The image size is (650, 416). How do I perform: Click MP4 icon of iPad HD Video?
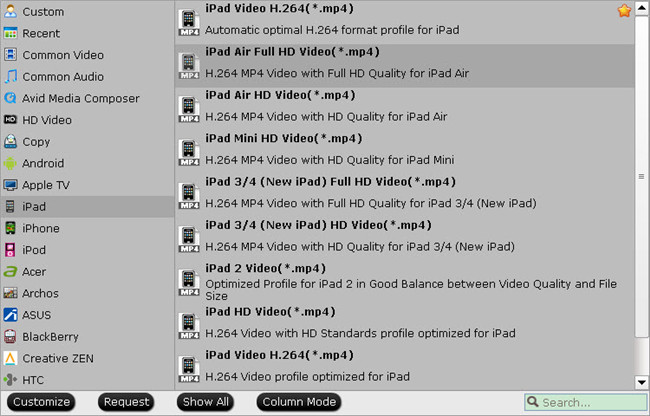(189, 326)
